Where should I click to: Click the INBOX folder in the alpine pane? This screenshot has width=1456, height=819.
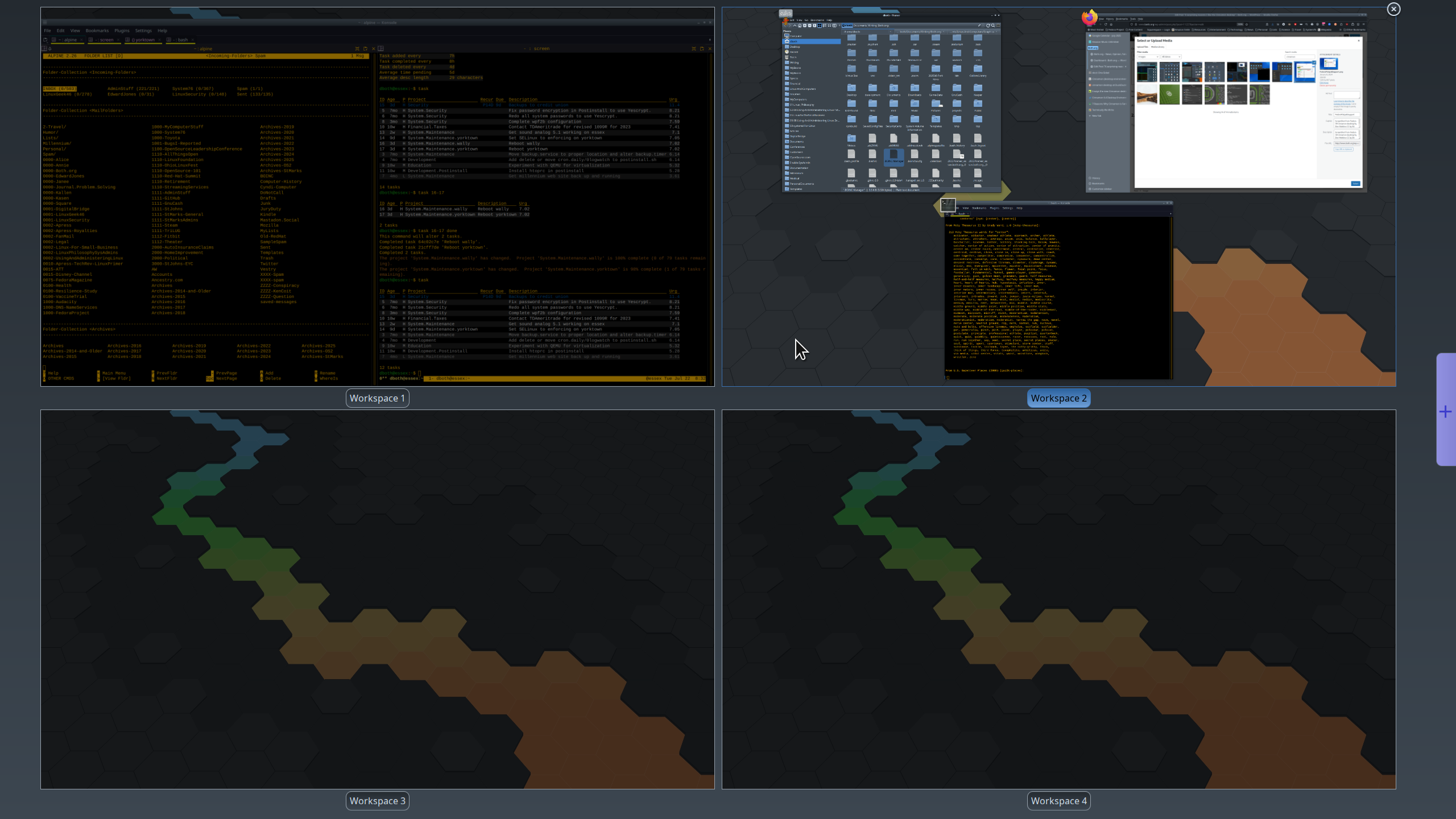(60, 89)
